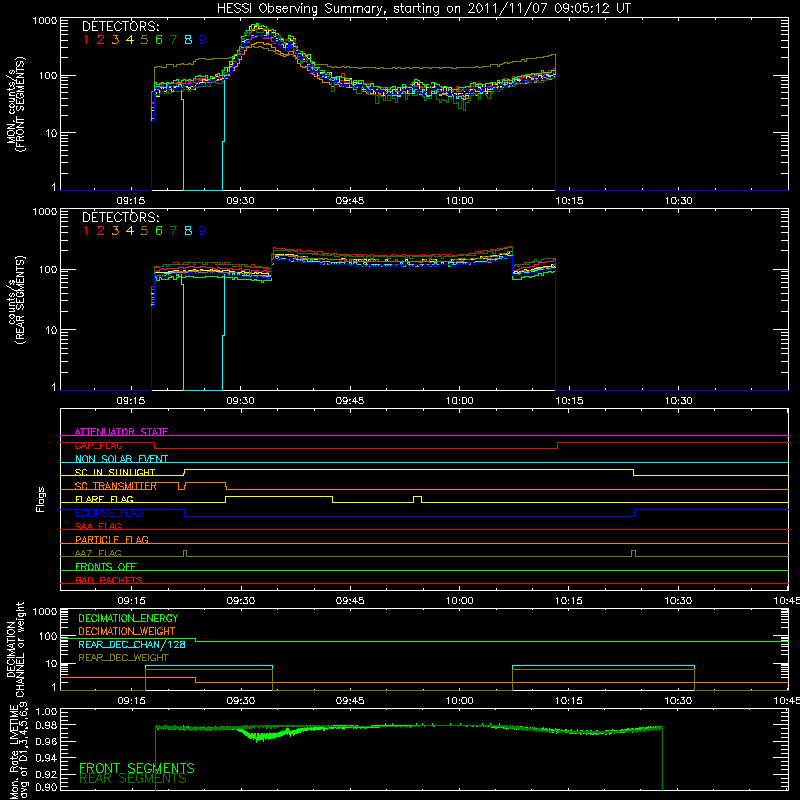The width and height of the screenshot is (800, 800).
Task: Click the DETECTORS: label in front segments plot
Action: coord(120,26)
